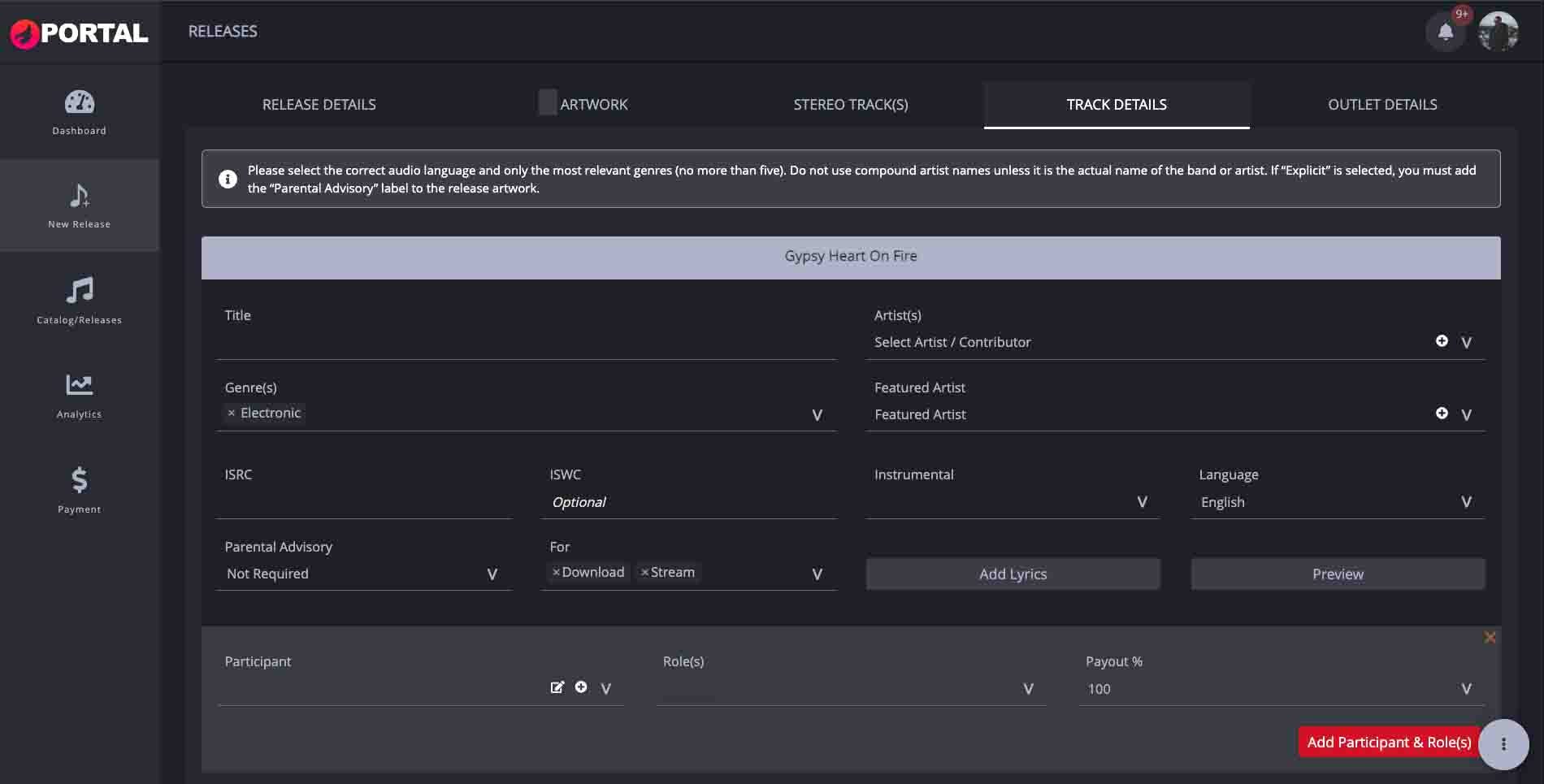Image resolution: width=1544 pixels, height=784 pixels.
Task: Open Payment section in sidebar
Action: point(79,490)
